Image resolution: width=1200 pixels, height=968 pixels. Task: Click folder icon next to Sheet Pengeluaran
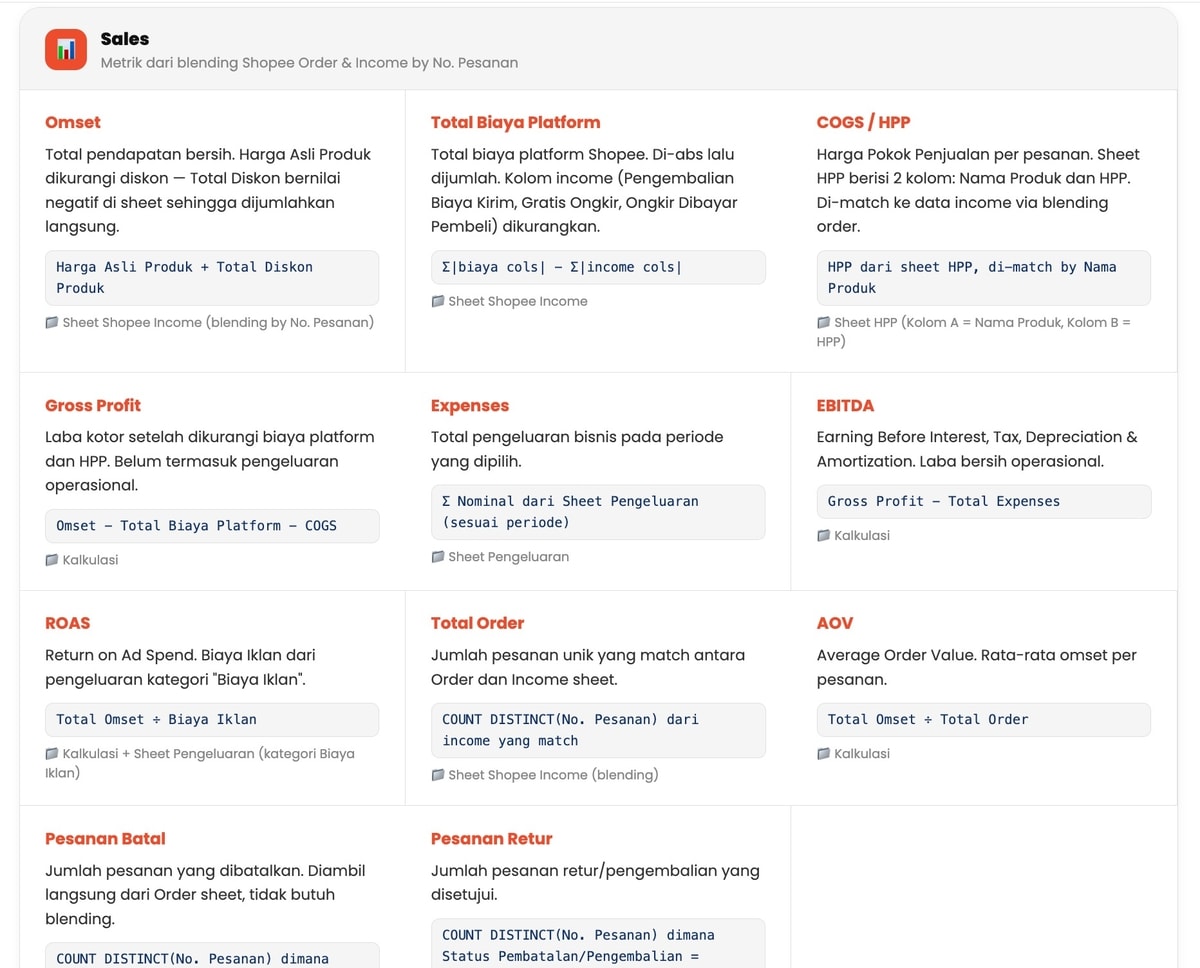click(438, 557)
